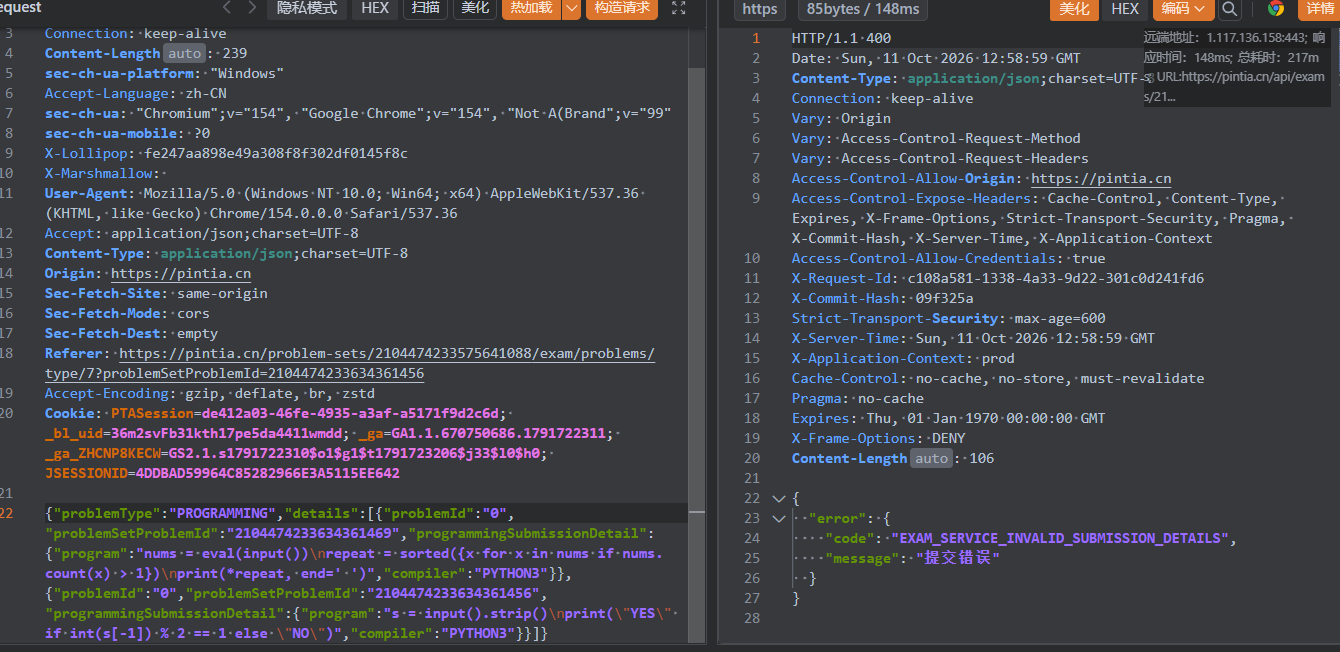Click the 扫描 button

coord(425,9)
